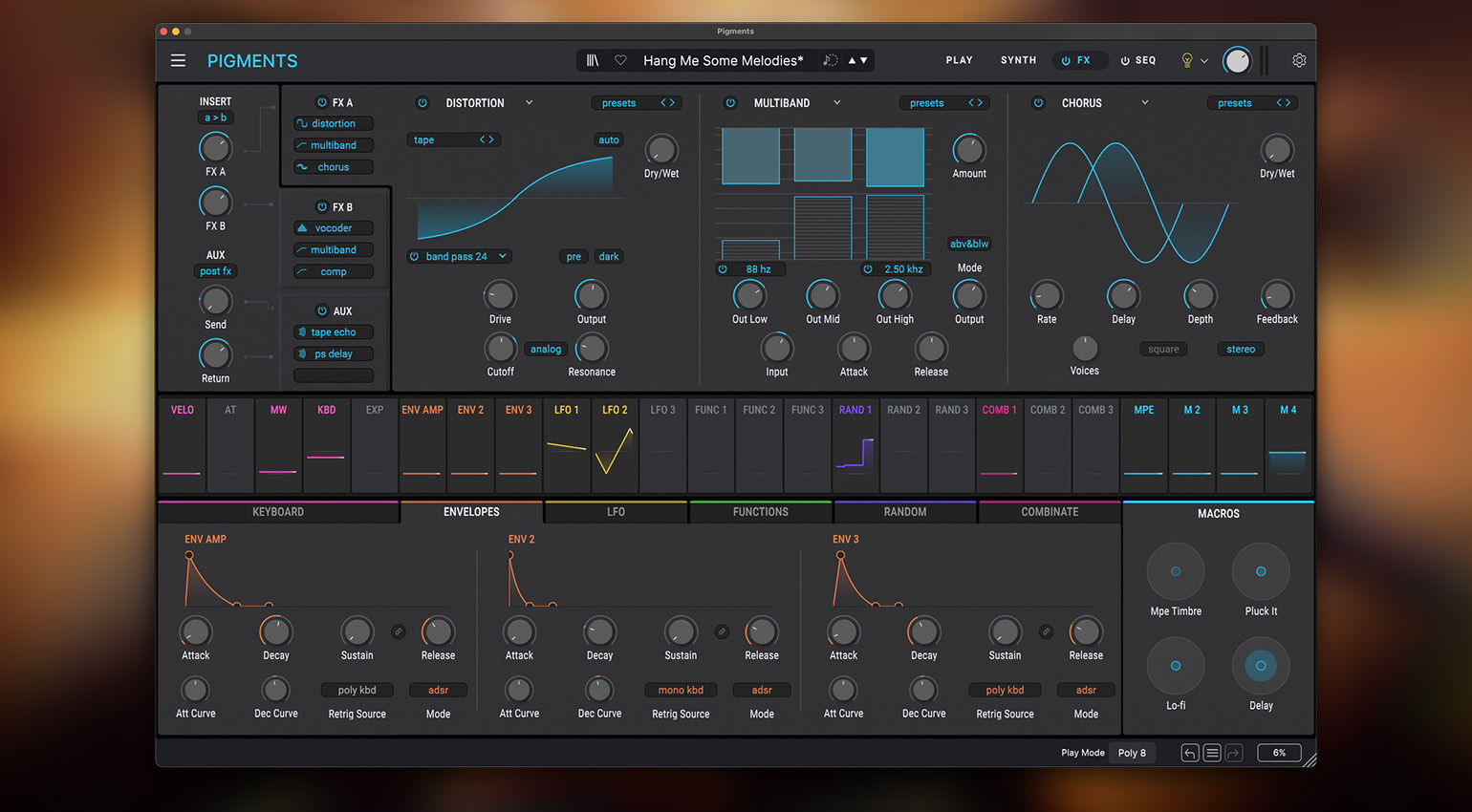Click the lightbulb sound design tips icon

coord(1187,60)
